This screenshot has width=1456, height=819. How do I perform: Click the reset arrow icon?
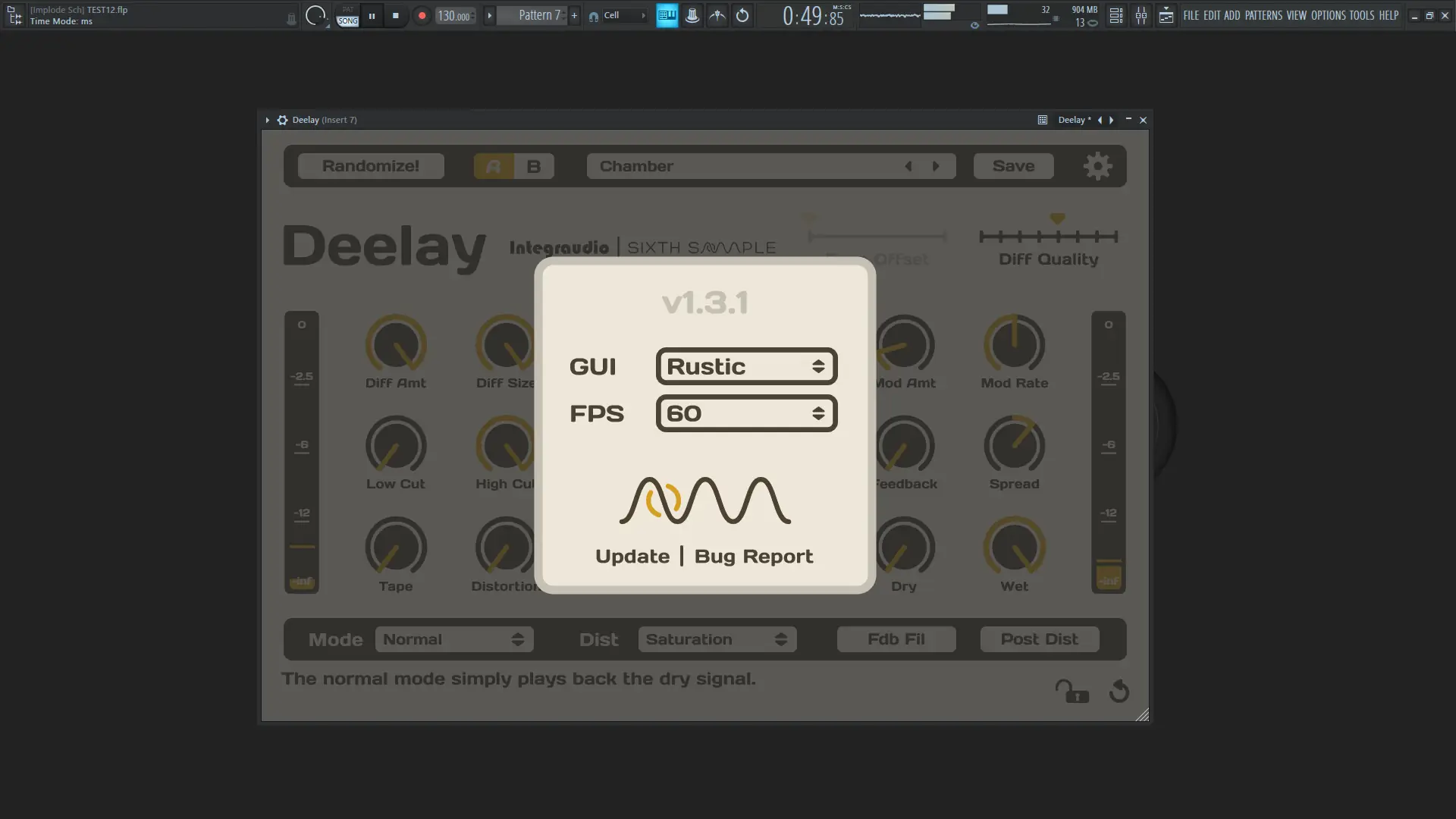[1119, 692]
